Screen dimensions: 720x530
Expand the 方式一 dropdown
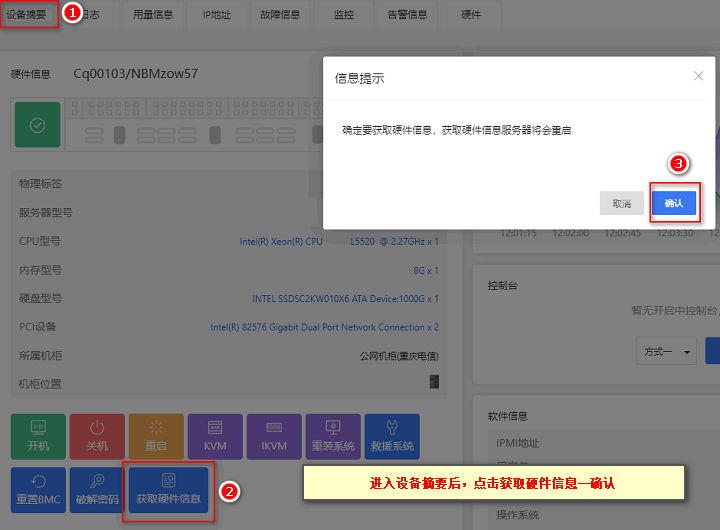click(666, 351)
